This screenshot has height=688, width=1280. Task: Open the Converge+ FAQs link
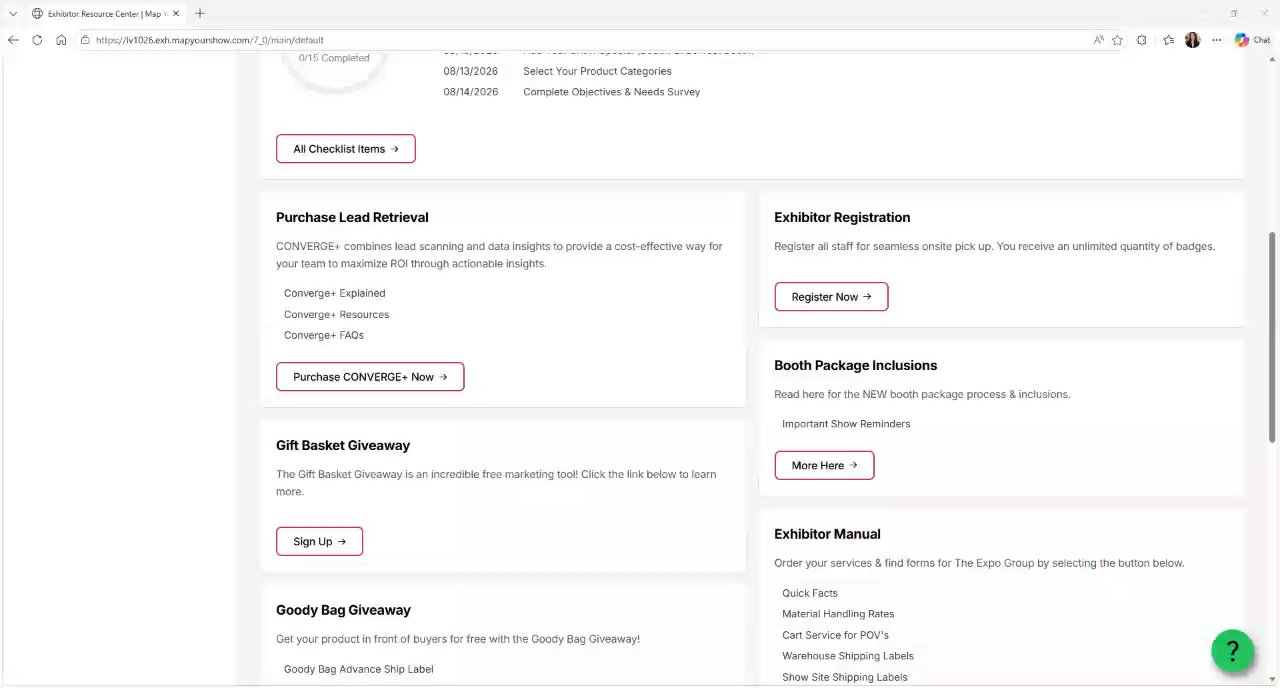click(324, 335)
